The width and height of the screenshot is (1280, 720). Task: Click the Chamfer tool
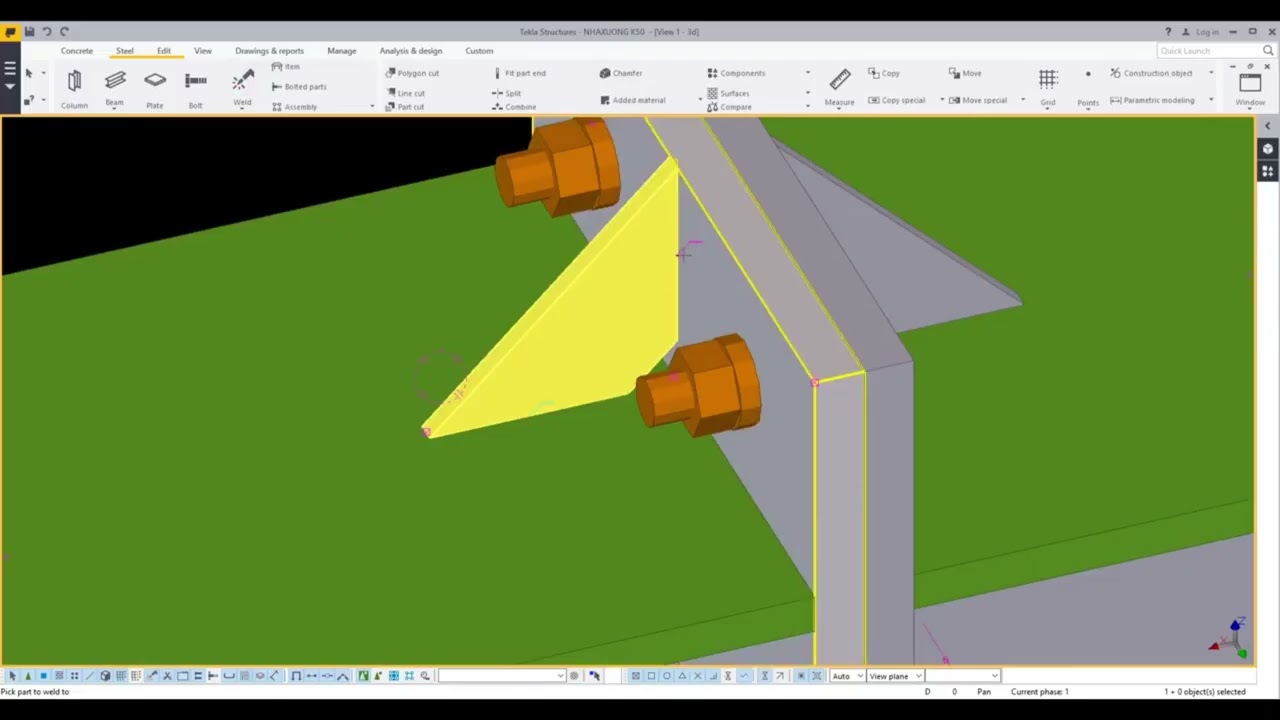click(x=621, y=73)
